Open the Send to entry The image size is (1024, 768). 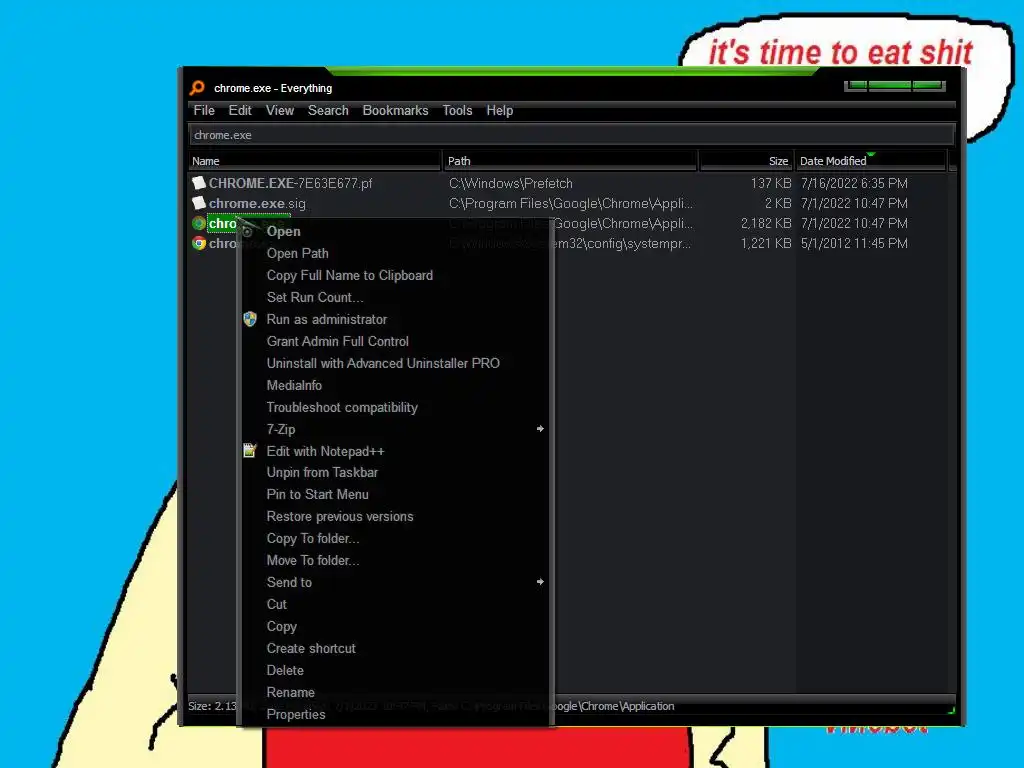289,583
